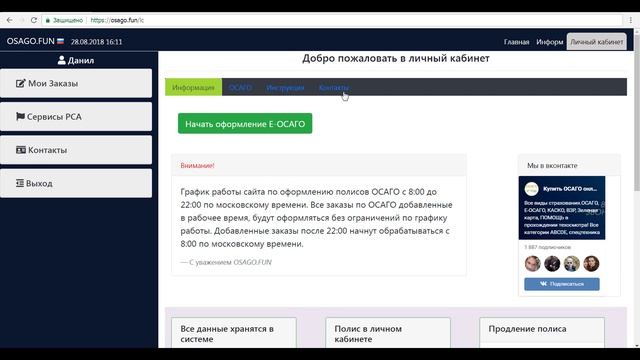Click the VK subscribers count text
Image resolution: width=640 pixels, height=360 pixels.
tap(547, 247)
